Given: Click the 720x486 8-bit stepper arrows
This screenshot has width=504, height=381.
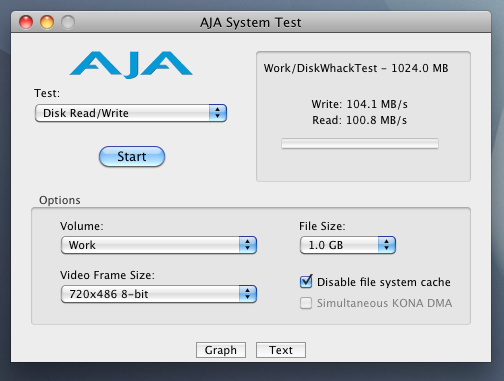Looking at the screenshot, I should pos(248,294).
